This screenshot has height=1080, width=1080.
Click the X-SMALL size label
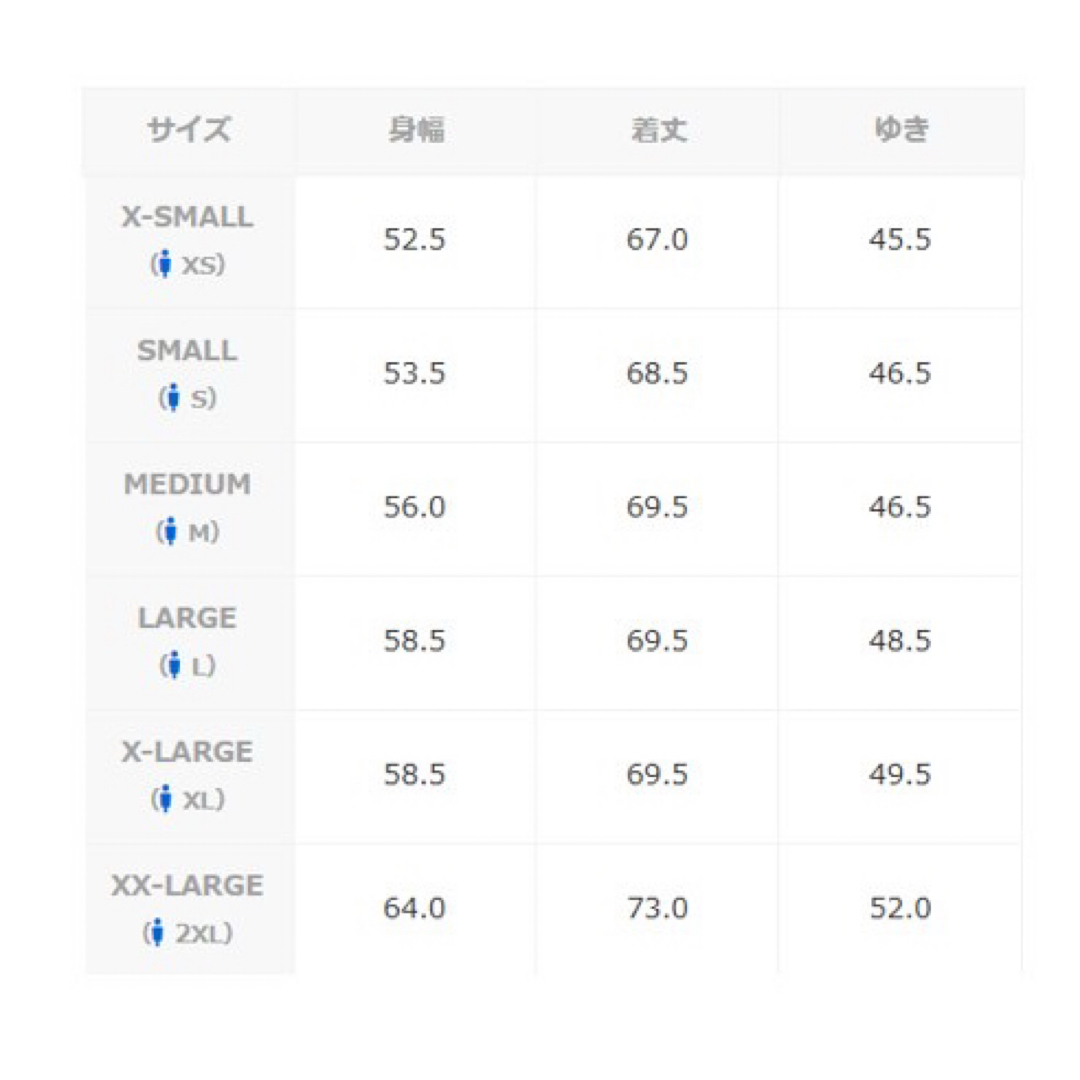(187, 217)
